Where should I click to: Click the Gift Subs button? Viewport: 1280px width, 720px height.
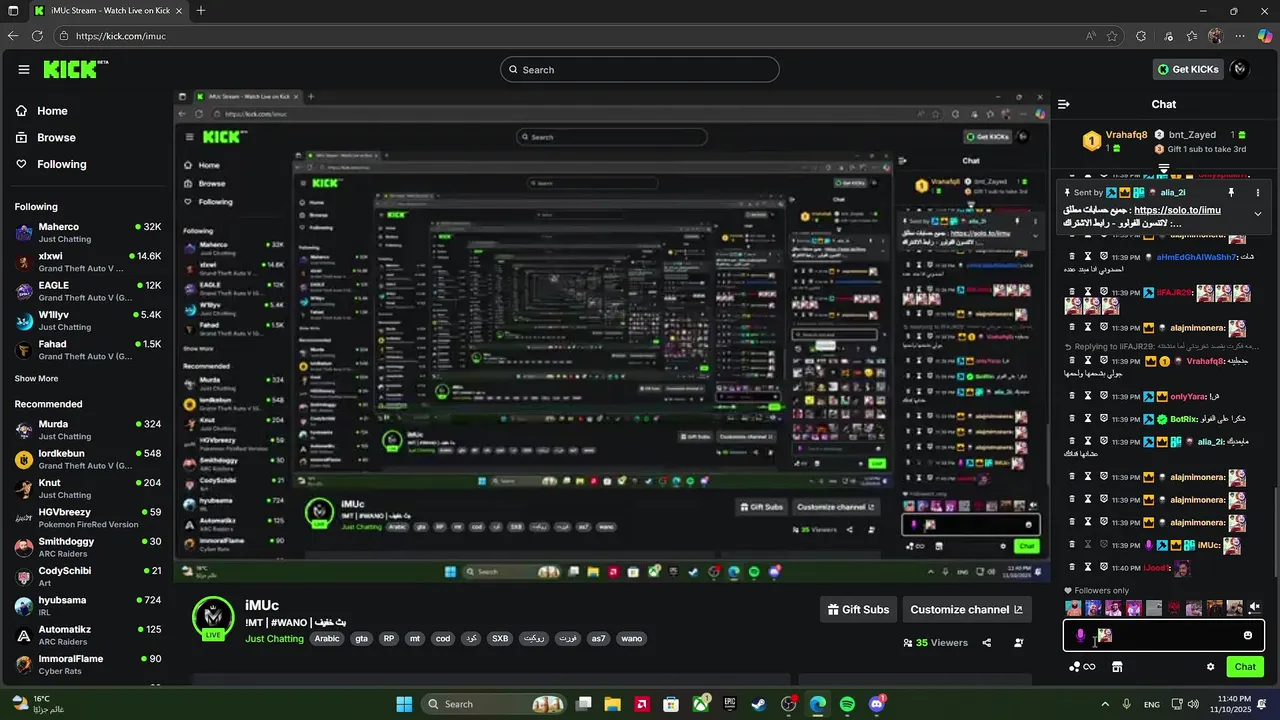click(858, 609)
